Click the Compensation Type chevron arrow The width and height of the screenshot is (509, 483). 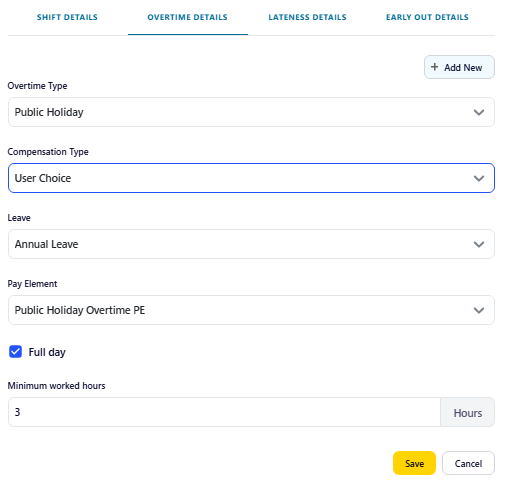point(479,178)
